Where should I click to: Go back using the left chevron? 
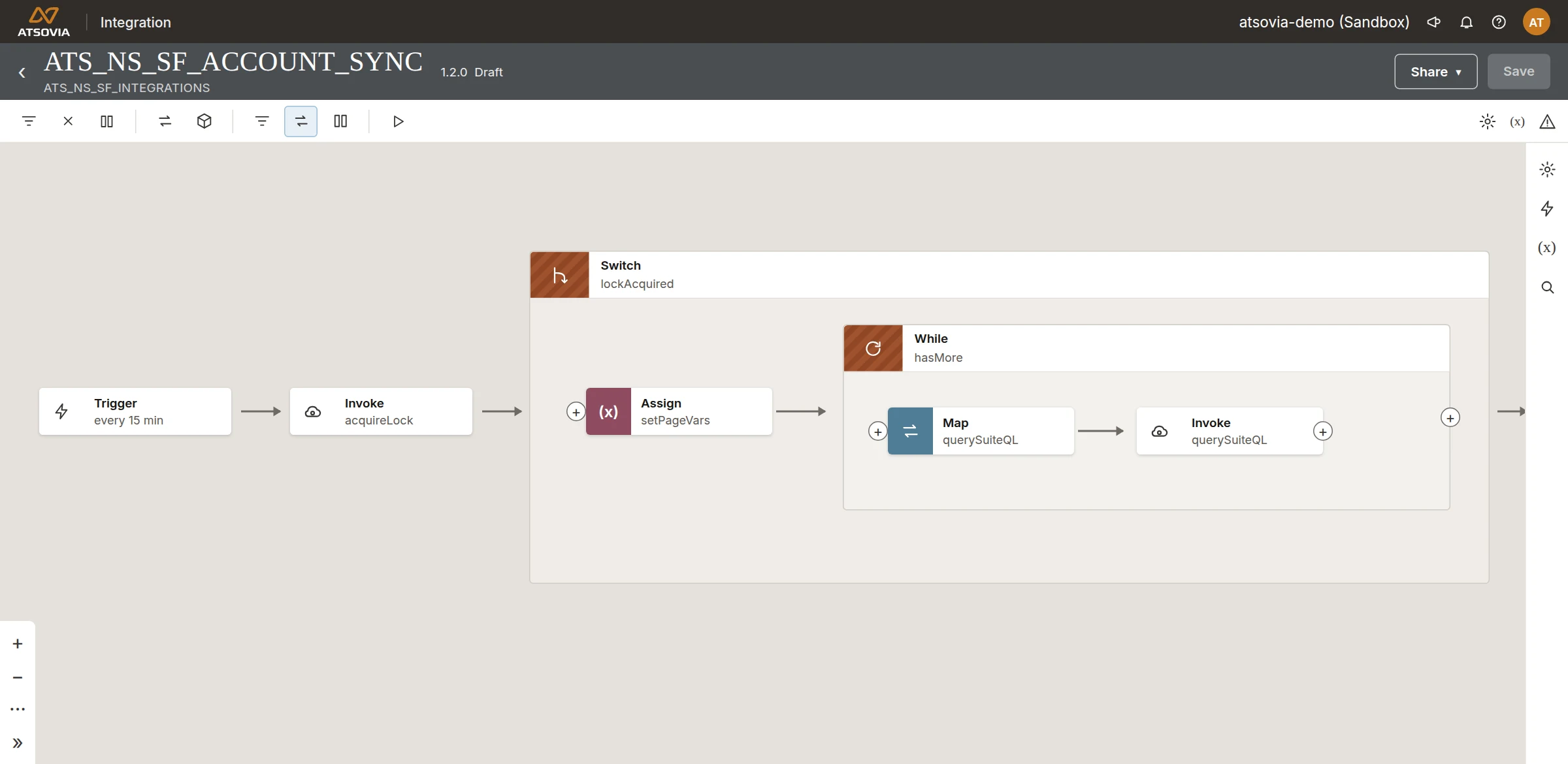(x=22, y=72)
